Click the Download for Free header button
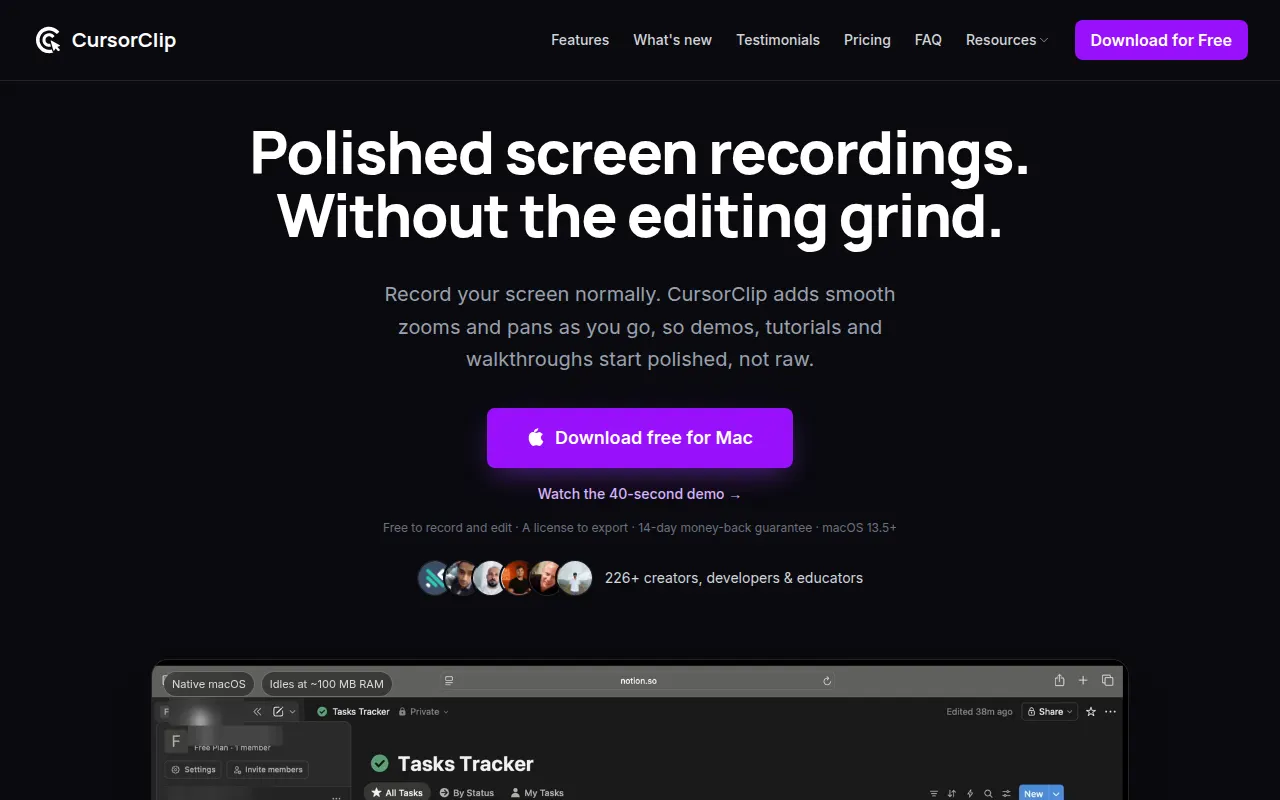1280x800 pixels. [x=1161, y=40]
